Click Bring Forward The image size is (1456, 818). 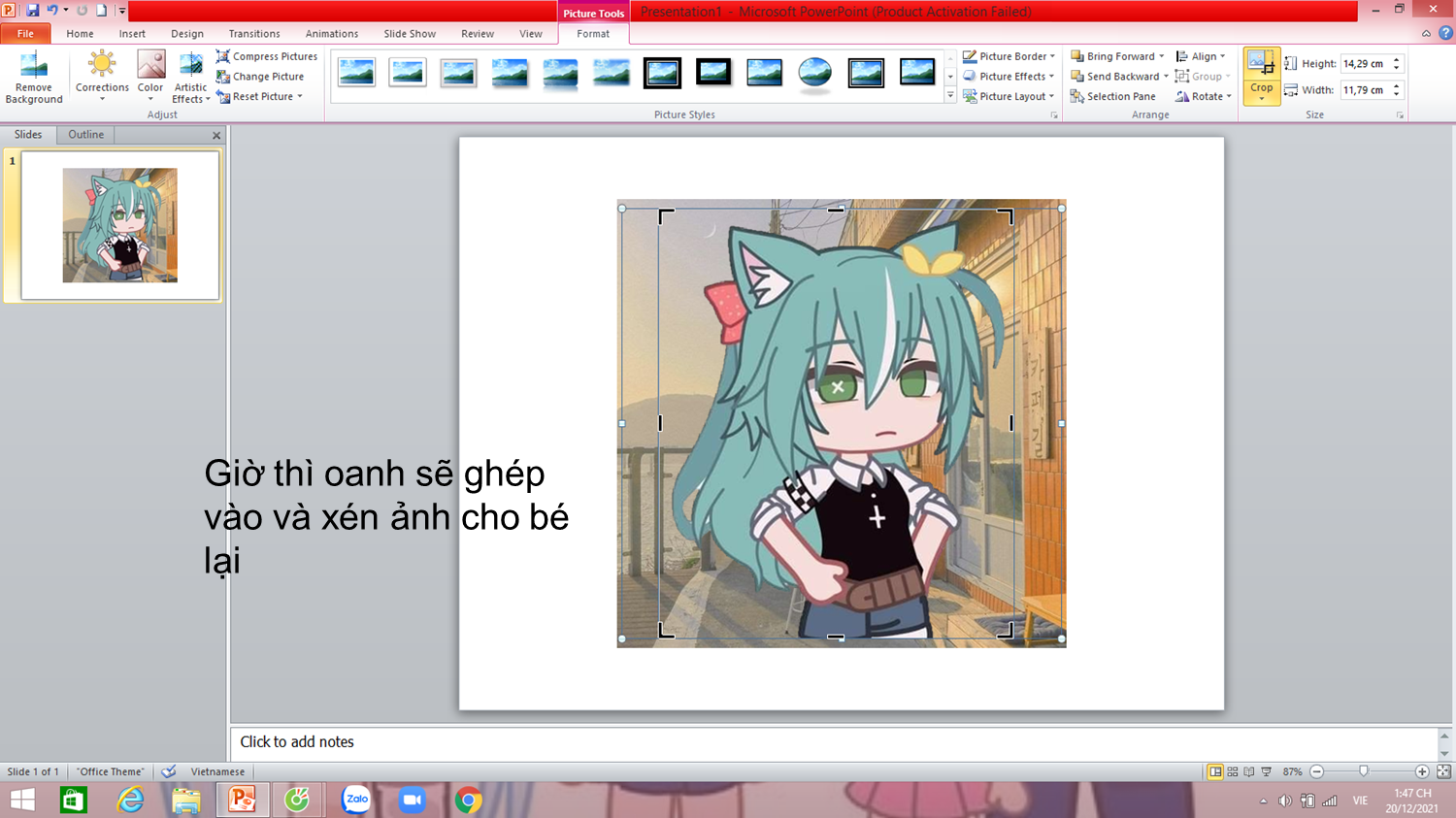(x=1112, y=56)
